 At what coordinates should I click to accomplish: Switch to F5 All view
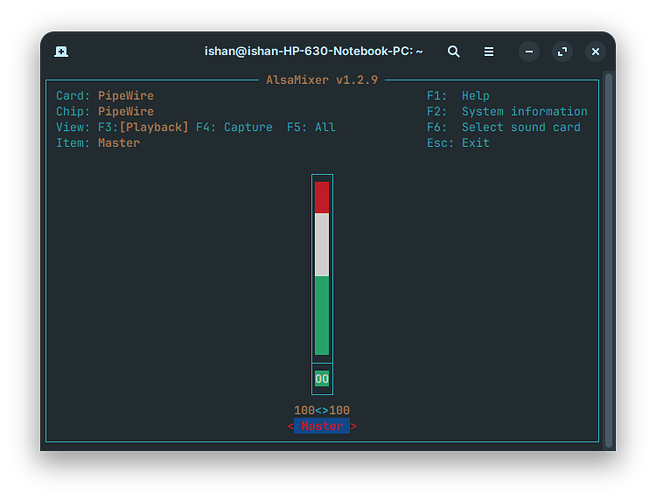[x=311, y=127]
